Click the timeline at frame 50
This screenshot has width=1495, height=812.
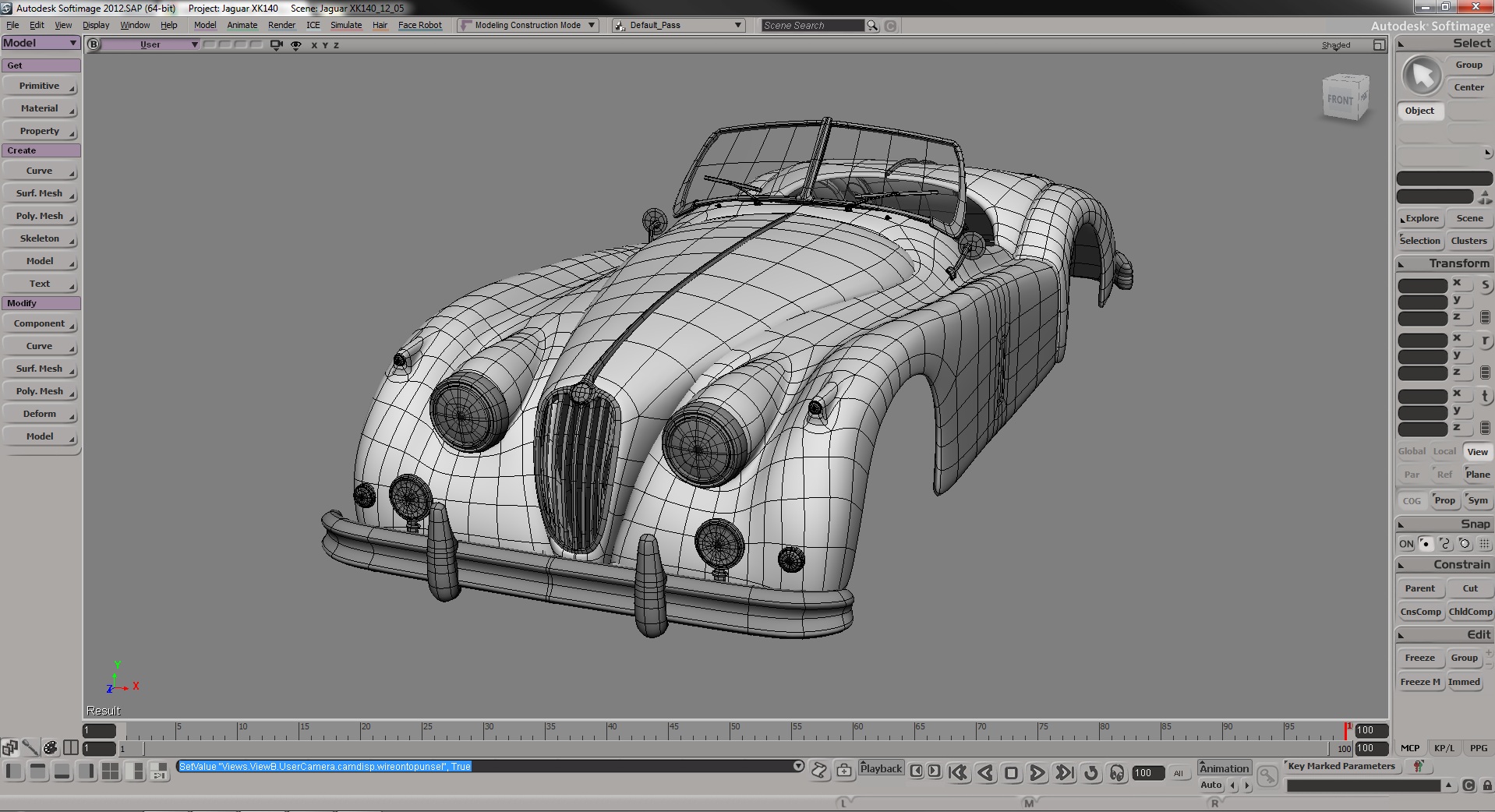point(730,731)
